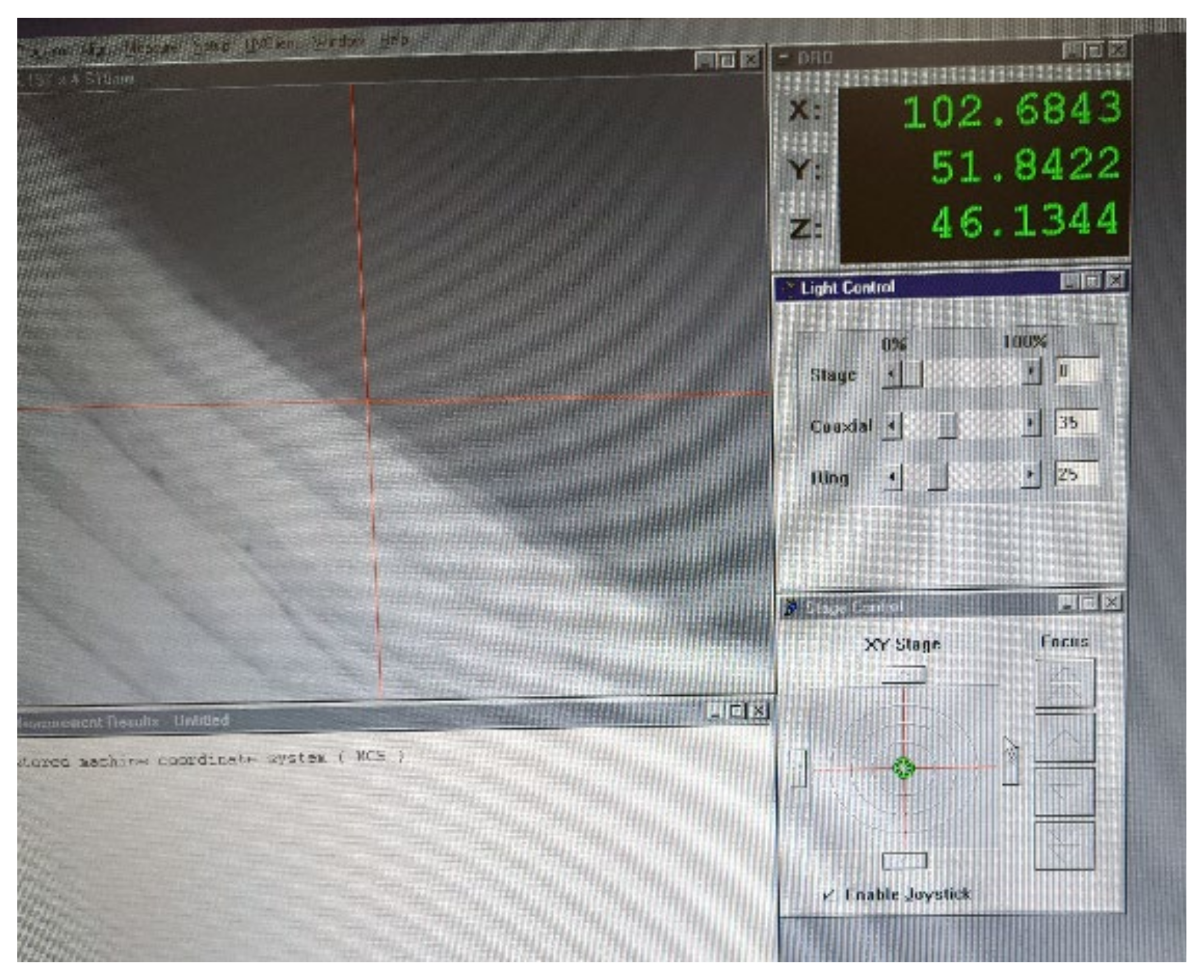Click XY Stage bottom edge button
The width and height of the screenshot is (1204, 980).
click(904, 861)
